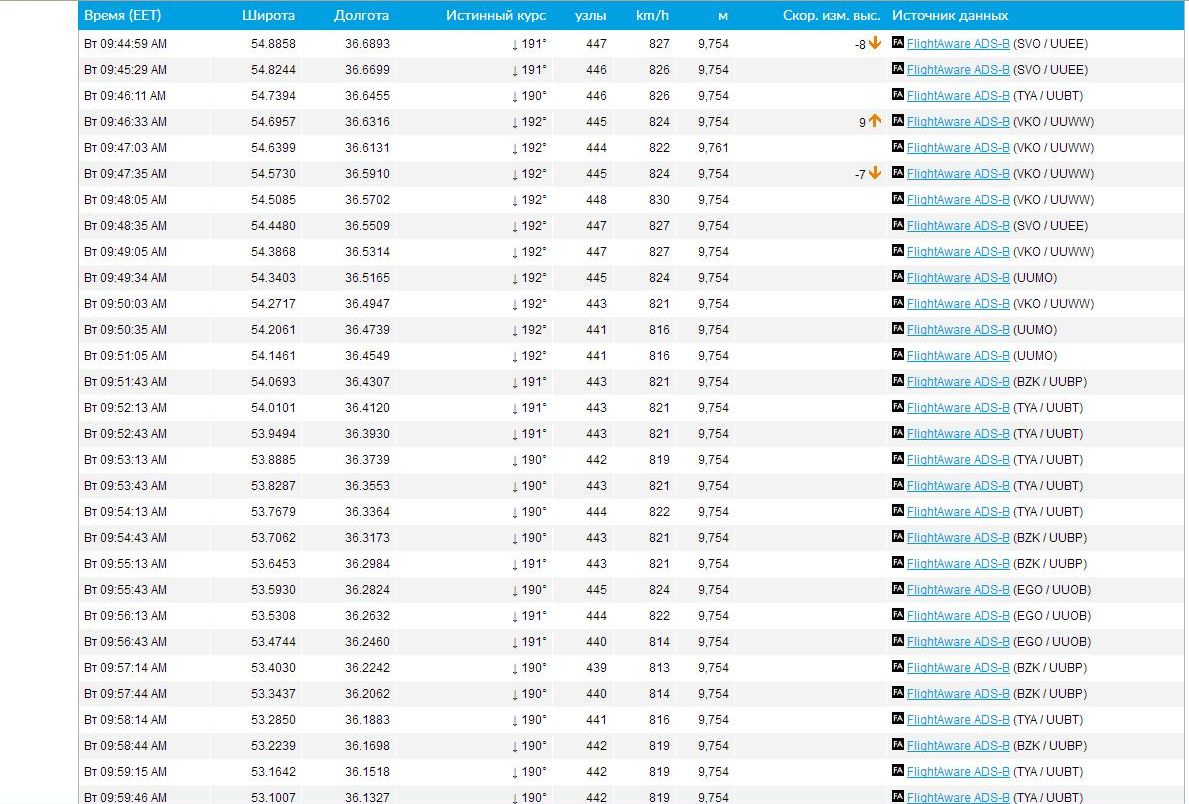Click the orange down arrow next to -8
Image resolution: width=1189 pixels, height=804 pixels.
[874, 43]
